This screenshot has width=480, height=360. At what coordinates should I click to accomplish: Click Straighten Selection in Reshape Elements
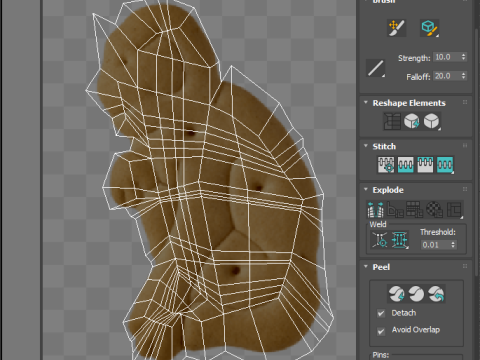click(x=392, y=121)
